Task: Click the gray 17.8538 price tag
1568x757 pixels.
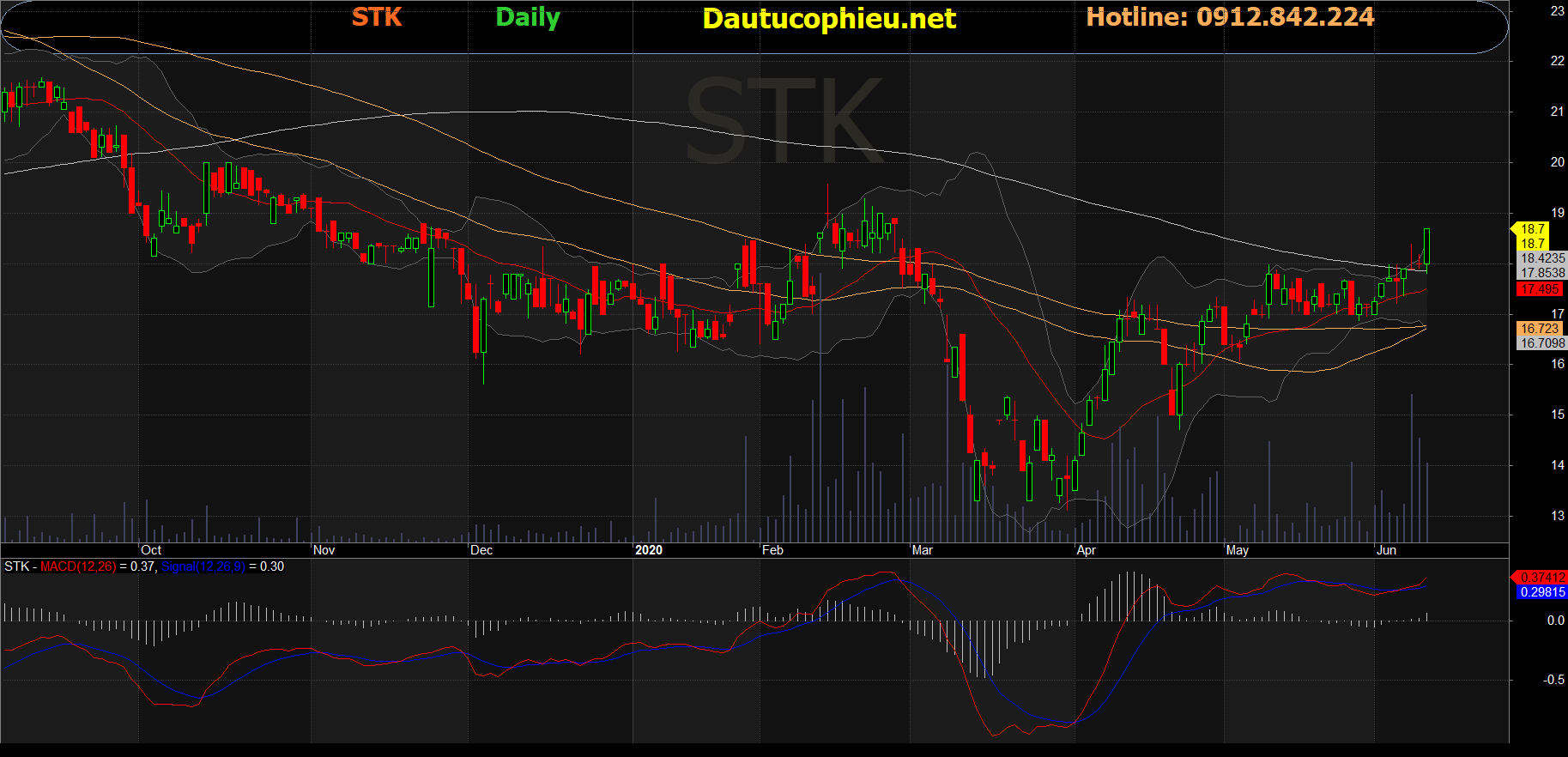Action: (x=1542, y=273)
